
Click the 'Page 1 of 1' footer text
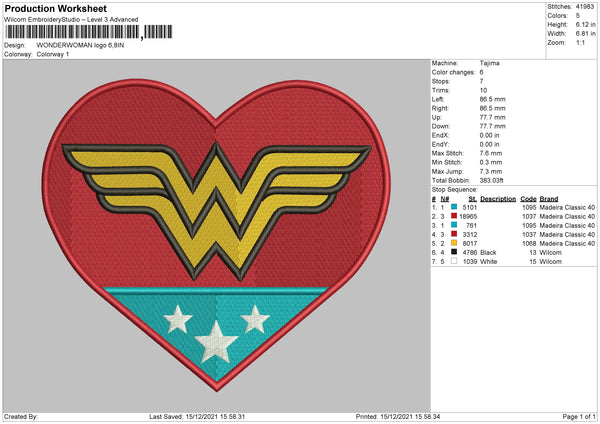(579, 416)
